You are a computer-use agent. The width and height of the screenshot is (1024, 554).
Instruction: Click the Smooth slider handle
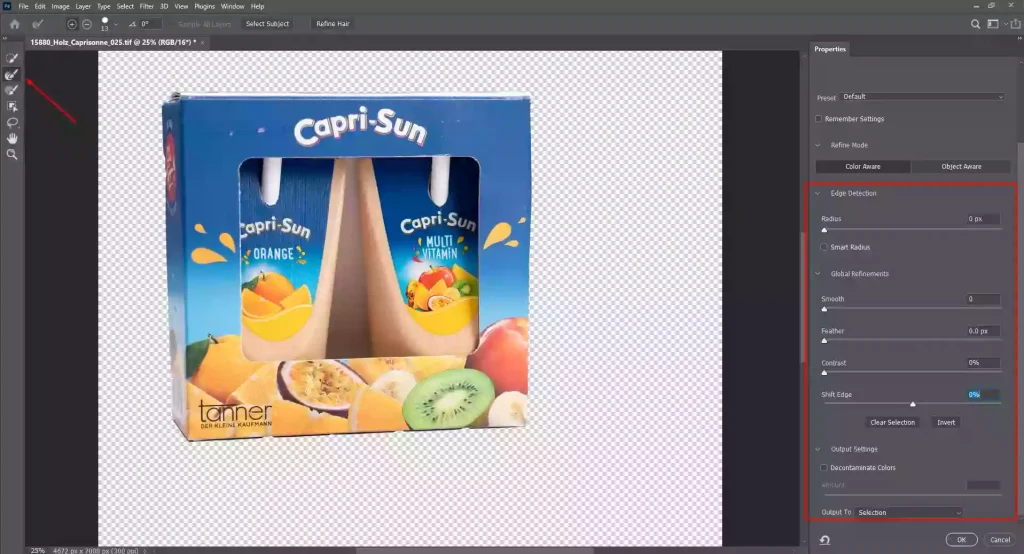click(824, 309)
